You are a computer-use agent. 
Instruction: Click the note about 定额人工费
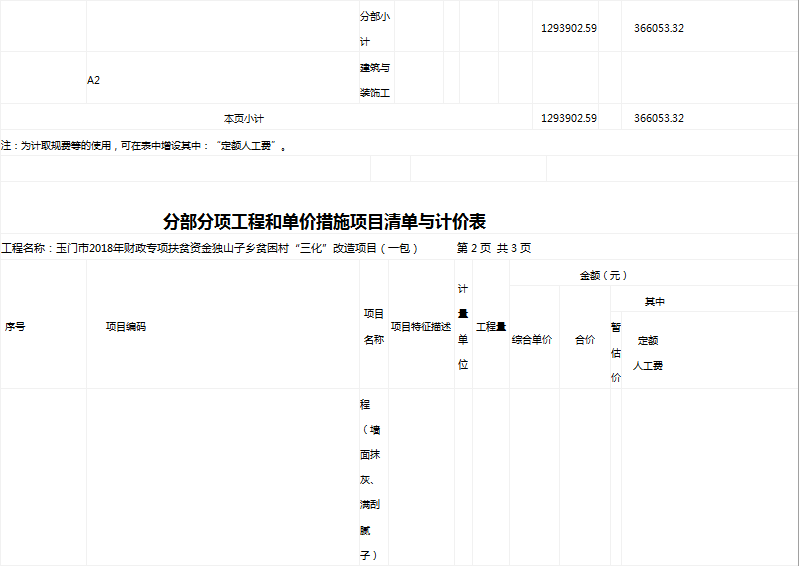click(x=145, y=145)
